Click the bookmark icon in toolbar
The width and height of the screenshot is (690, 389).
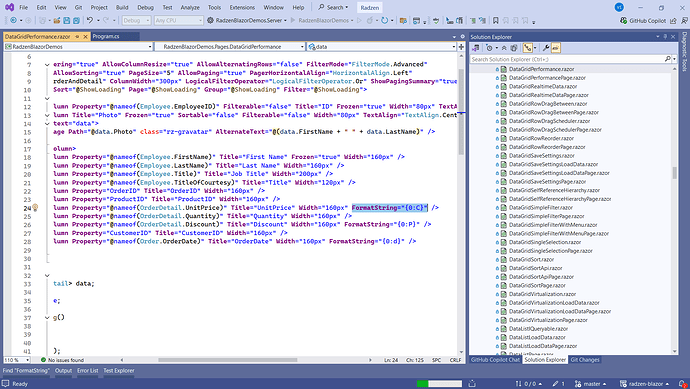495,20
